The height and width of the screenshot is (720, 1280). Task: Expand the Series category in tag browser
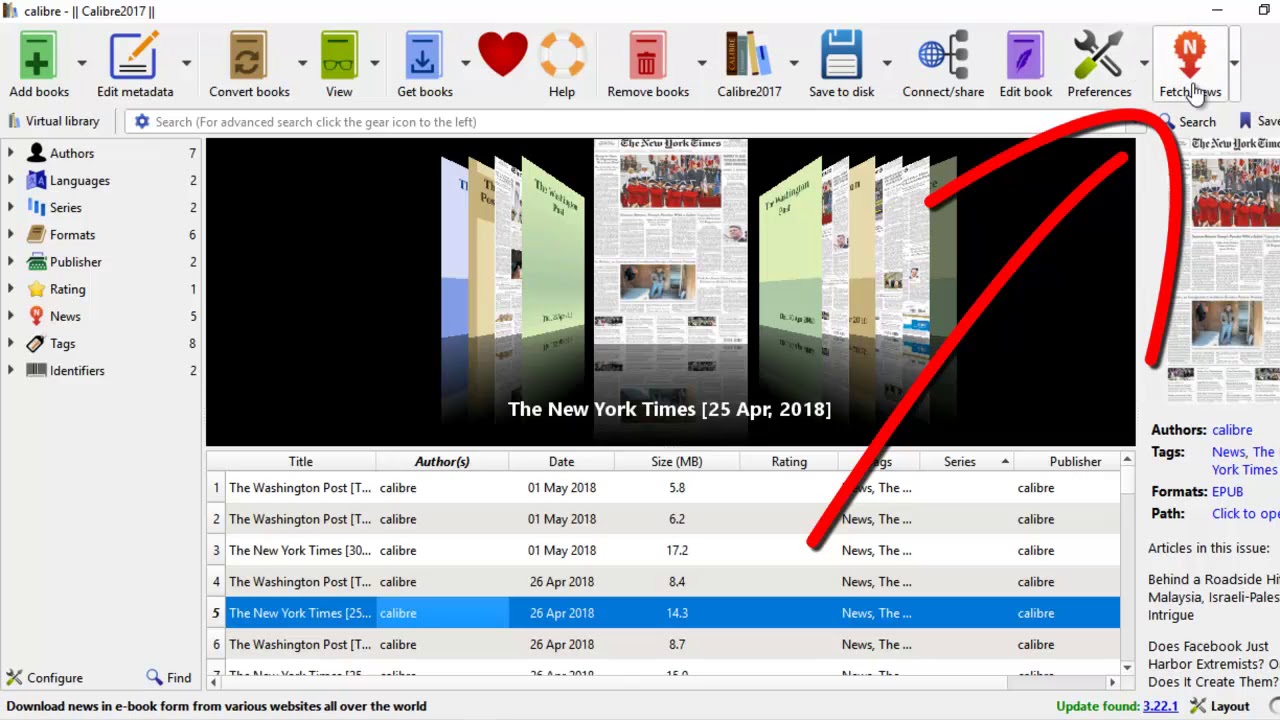[x=11, y=207]
